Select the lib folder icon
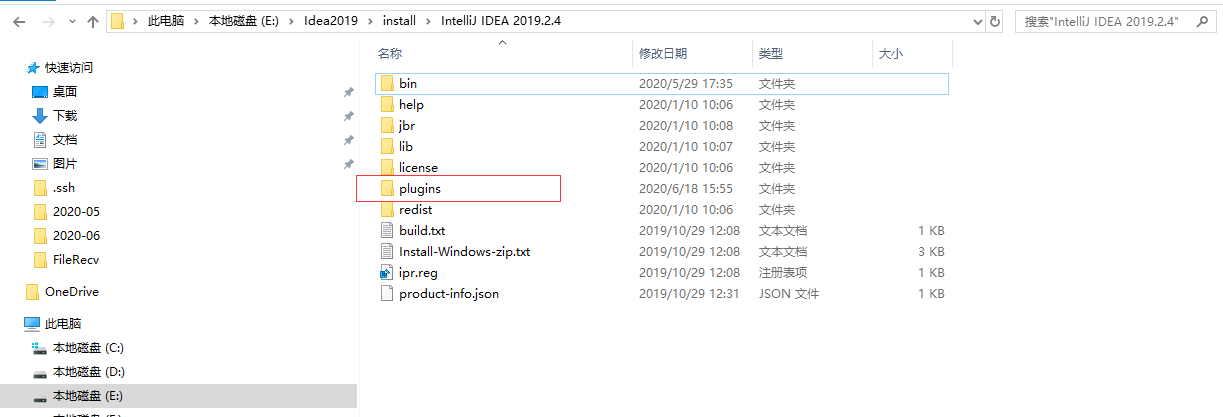 [x=388, y=146]
